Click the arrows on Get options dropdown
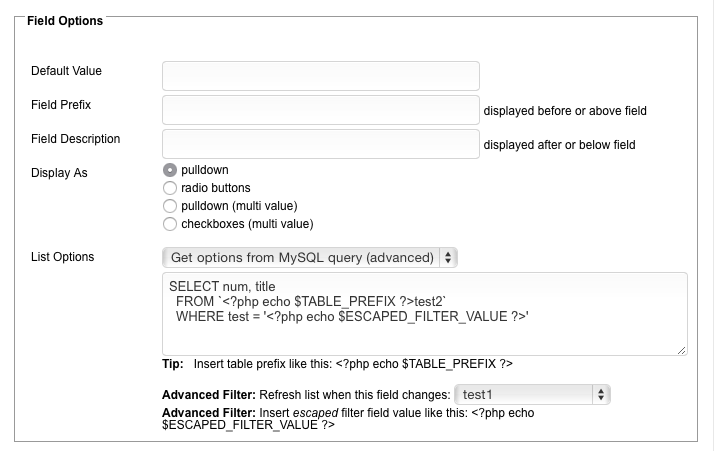This screenshot has width=714, height=451. tap(449, 257)
